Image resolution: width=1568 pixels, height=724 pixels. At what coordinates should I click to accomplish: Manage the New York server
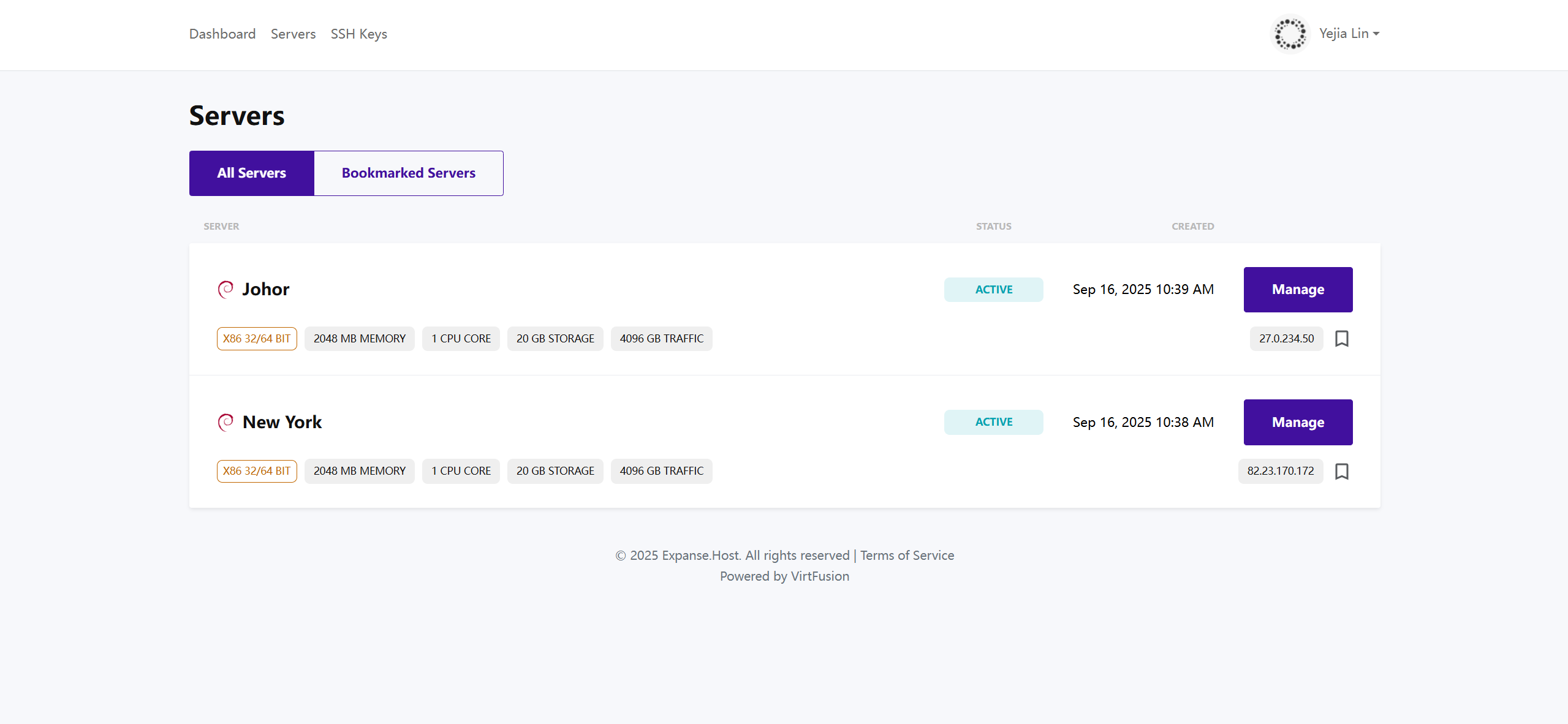(x=1298, y=423)
